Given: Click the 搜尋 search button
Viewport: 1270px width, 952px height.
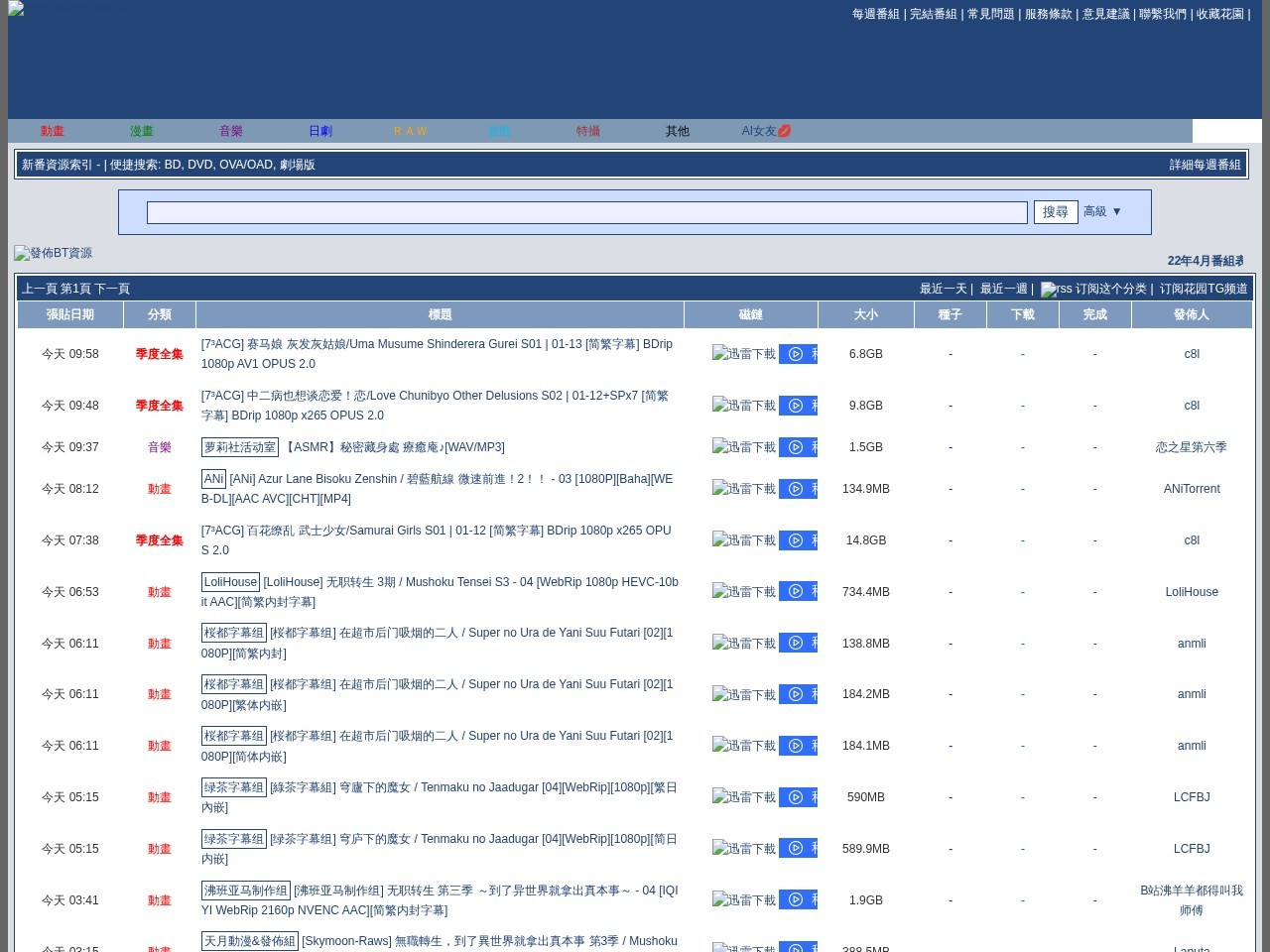Looking at the screenshot, I should click(x=1056, y=212).
